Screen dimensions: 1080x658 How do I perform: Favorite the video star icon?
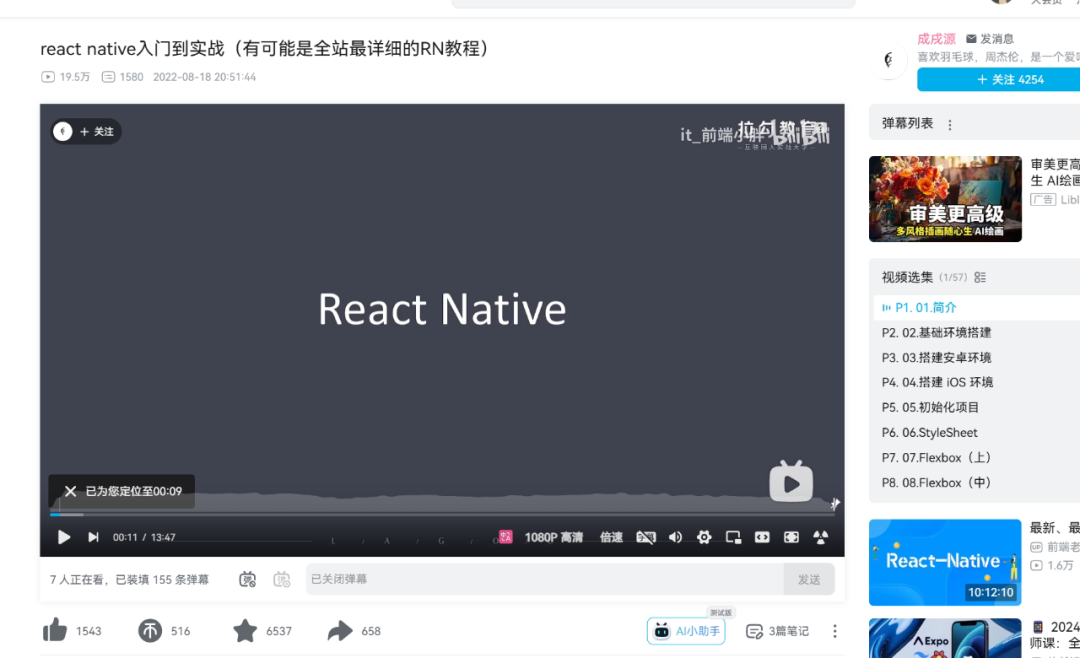tap(245, 630)
